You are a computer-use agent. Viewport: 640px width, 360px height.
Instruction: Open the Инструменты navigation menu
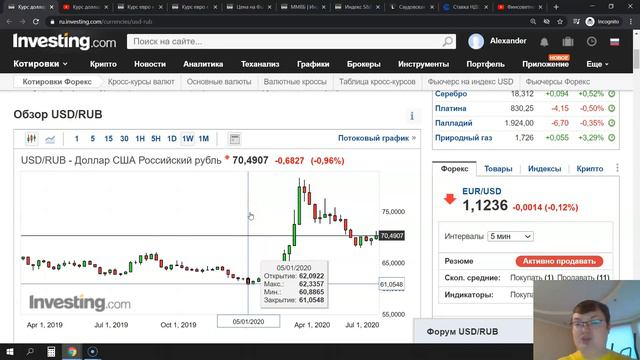click(423, 64)
